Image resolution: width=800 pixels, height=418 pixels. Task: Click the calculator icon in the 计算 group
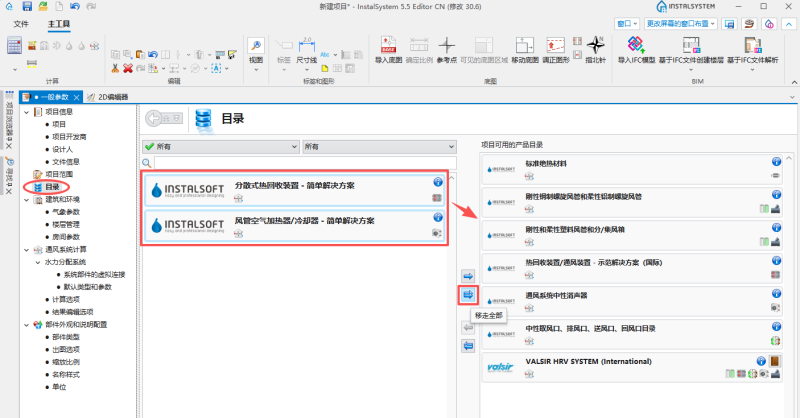coord(14,46)
